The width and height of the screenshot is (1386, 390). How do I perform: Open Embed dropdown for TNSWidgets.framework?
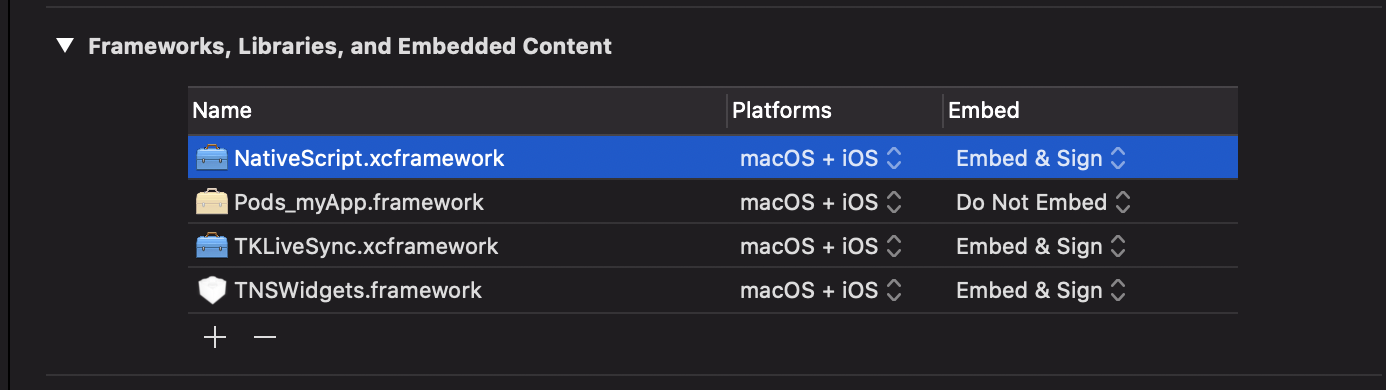[x=1041, y=290]
